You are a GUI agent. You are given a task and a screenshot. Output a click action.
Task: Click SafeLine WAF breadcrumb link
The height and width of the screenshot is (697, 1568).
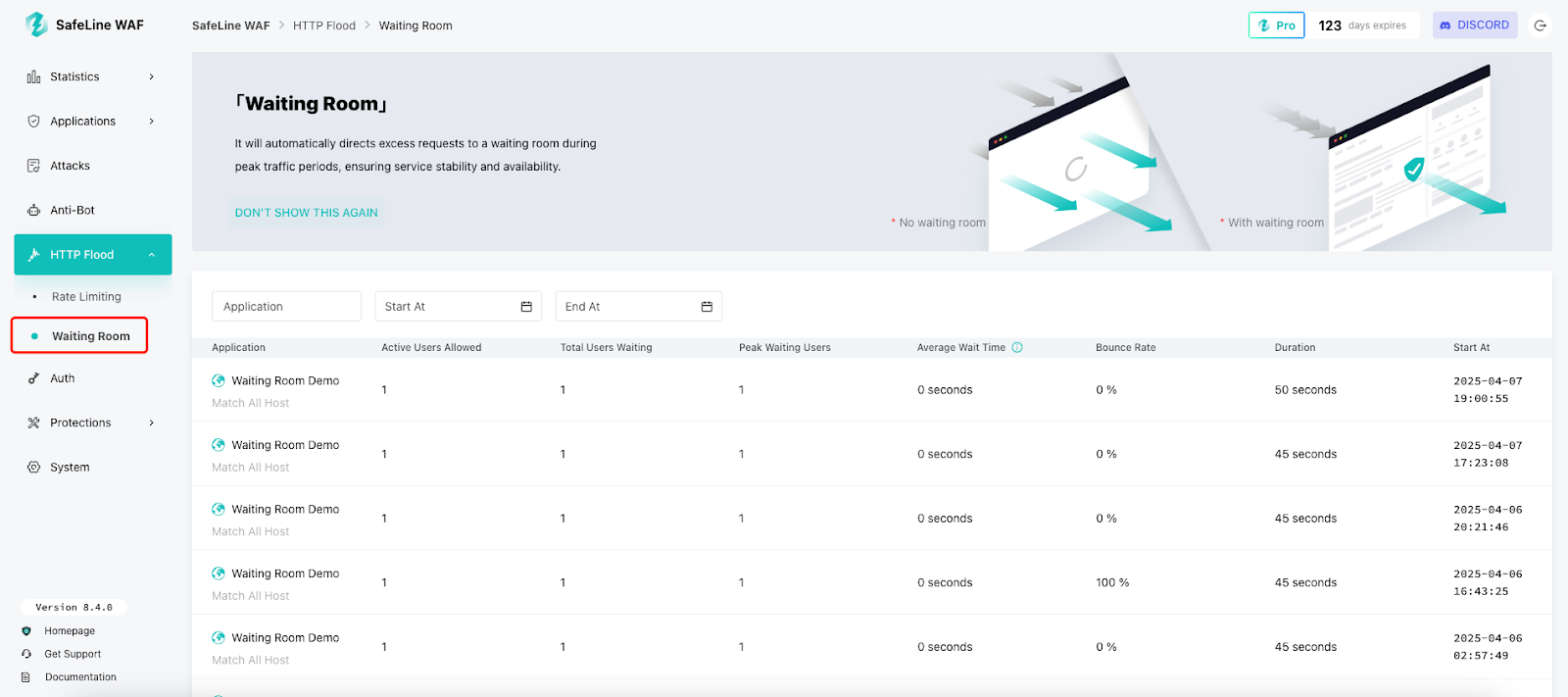(x=230, y=25)
